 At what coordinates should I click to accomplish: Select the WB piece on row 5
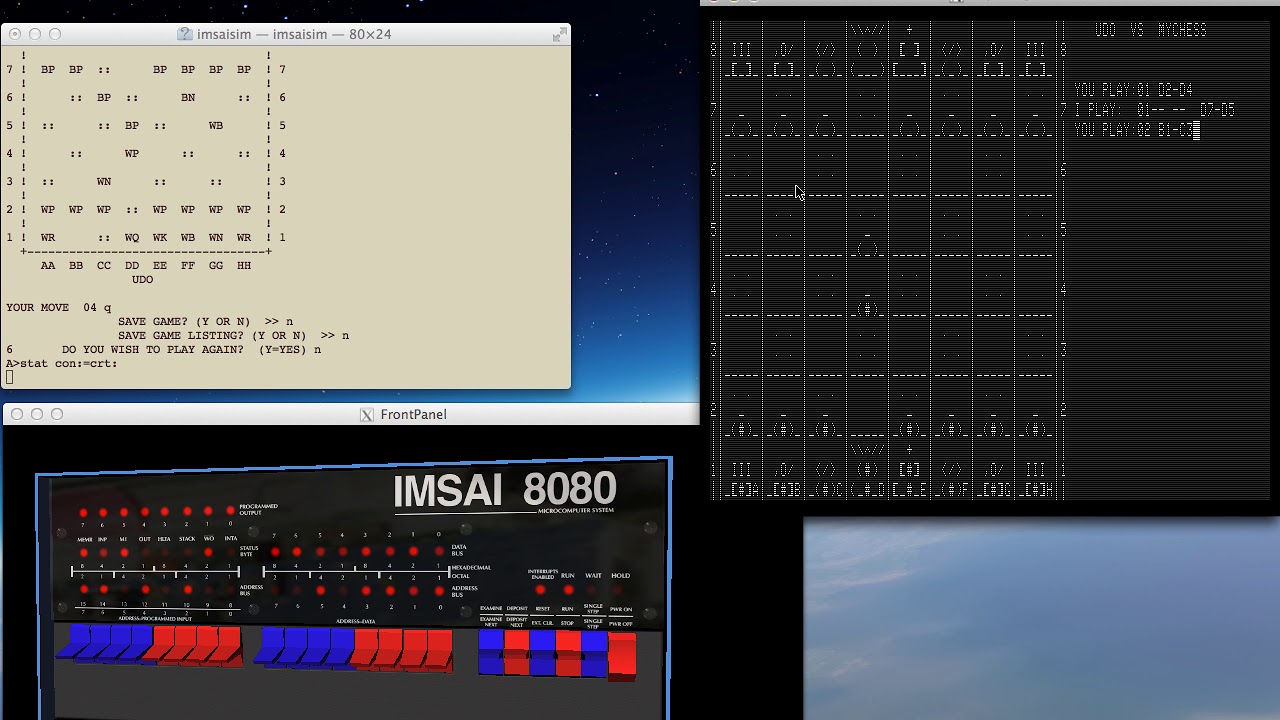pyautogui.click(x=216, y=126)
